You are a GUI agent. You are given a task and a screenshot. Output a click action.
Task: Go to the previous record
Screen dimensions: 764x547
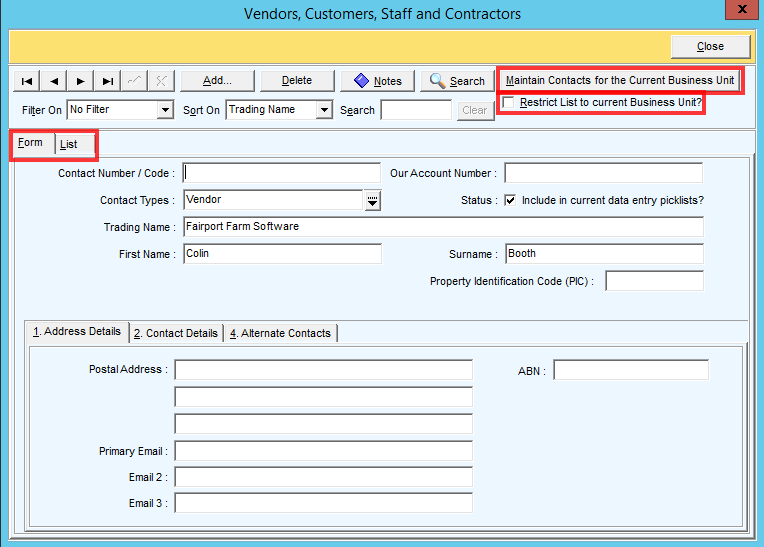(54, 81)
